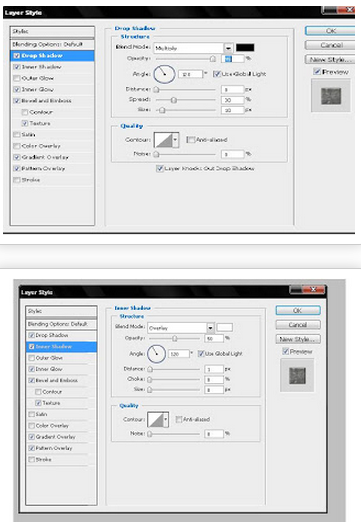Click Spread value field in Drop Shadow dialog

click(233, 100)
